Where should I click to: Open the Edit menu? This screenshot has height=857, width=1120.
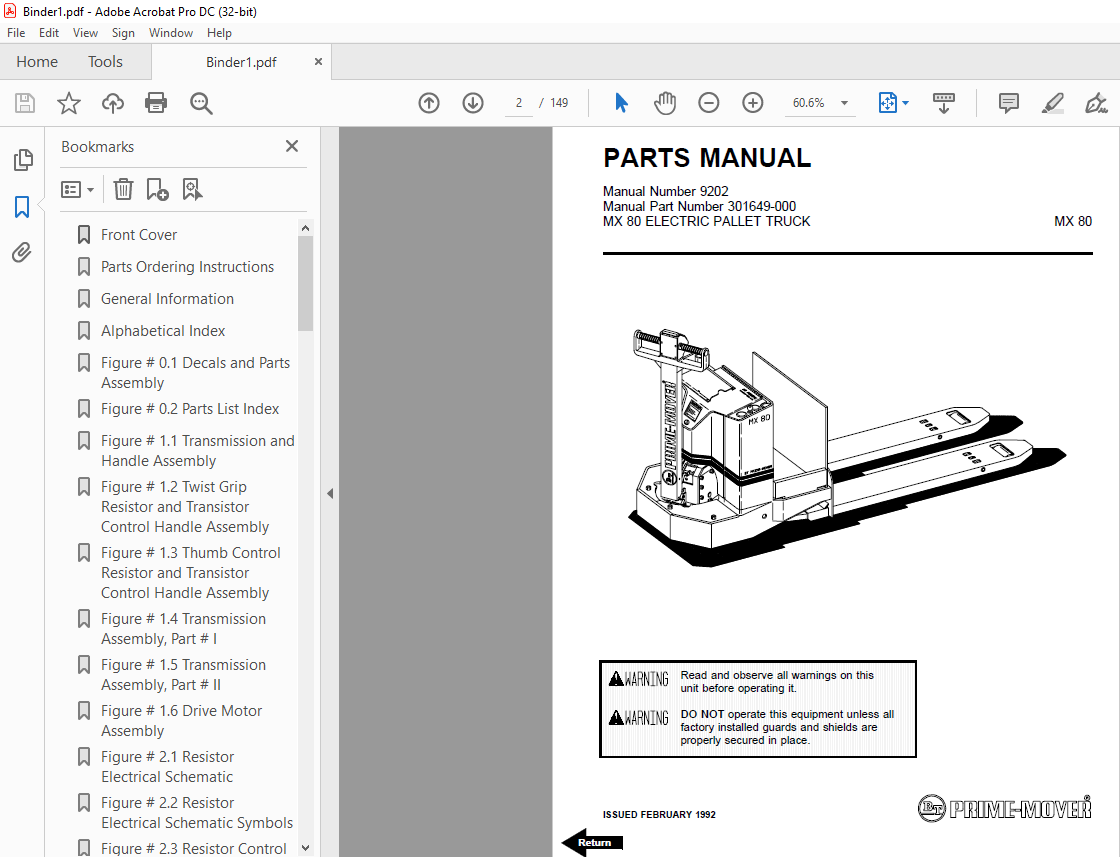pyautogui.click(x=49, y=33)
